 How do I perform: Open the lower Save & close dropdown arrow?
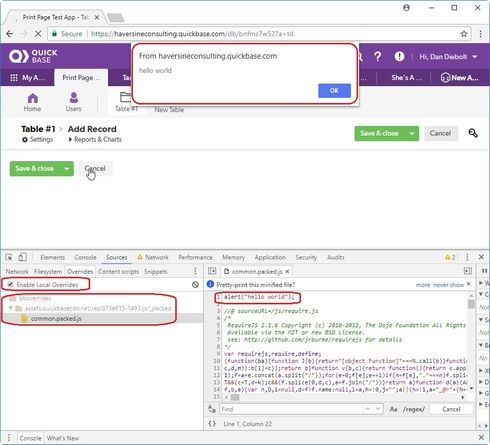coord(67,169)
